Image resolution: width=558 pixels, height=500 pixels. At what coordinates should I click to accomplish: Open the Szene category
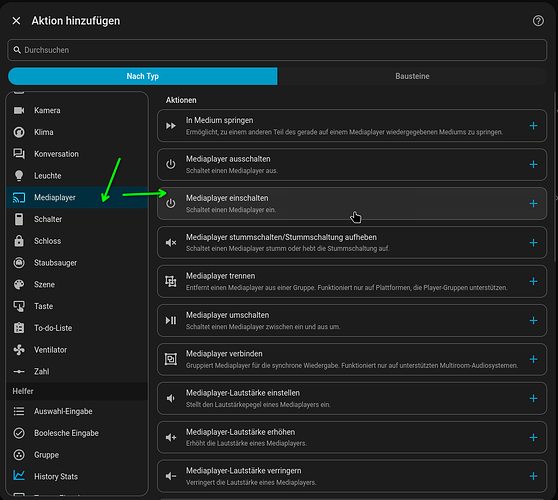77,284
